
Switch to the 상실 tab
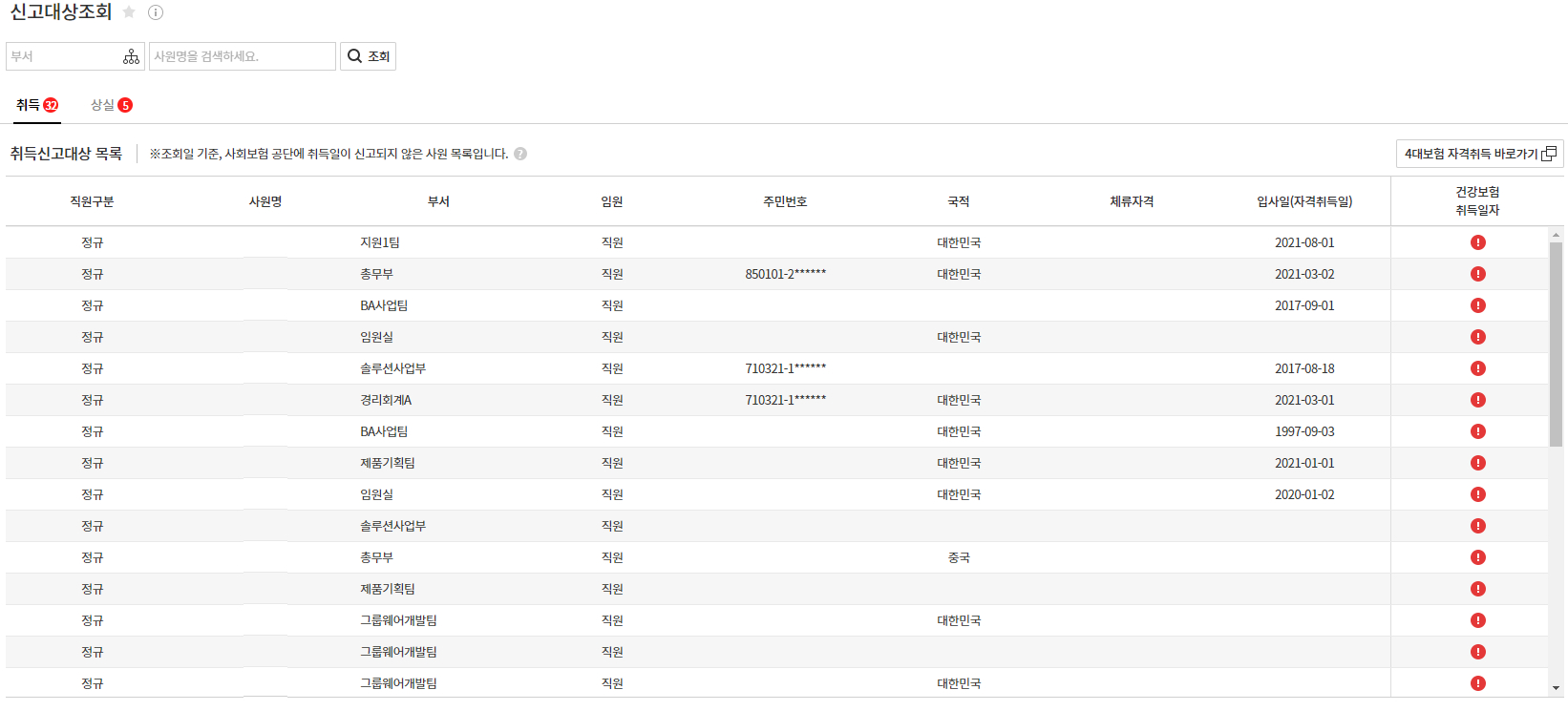click(111, 105)
